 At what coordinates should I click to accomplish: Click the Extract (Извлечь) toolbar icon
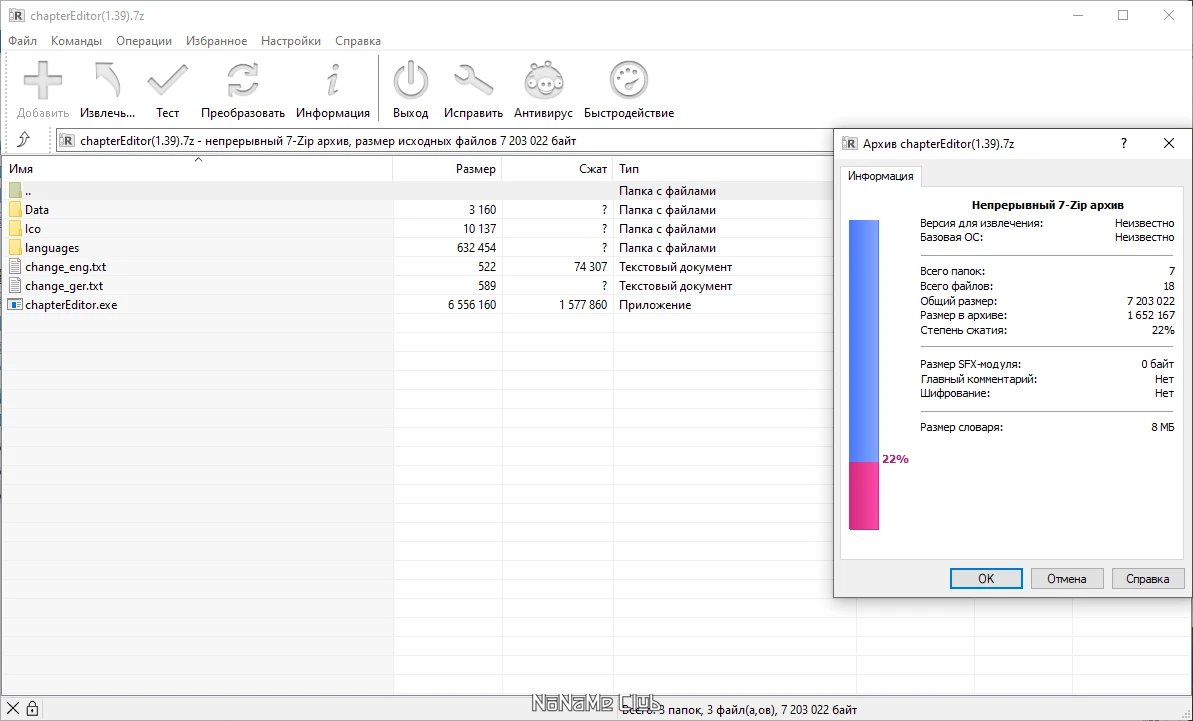pos(107,81)
